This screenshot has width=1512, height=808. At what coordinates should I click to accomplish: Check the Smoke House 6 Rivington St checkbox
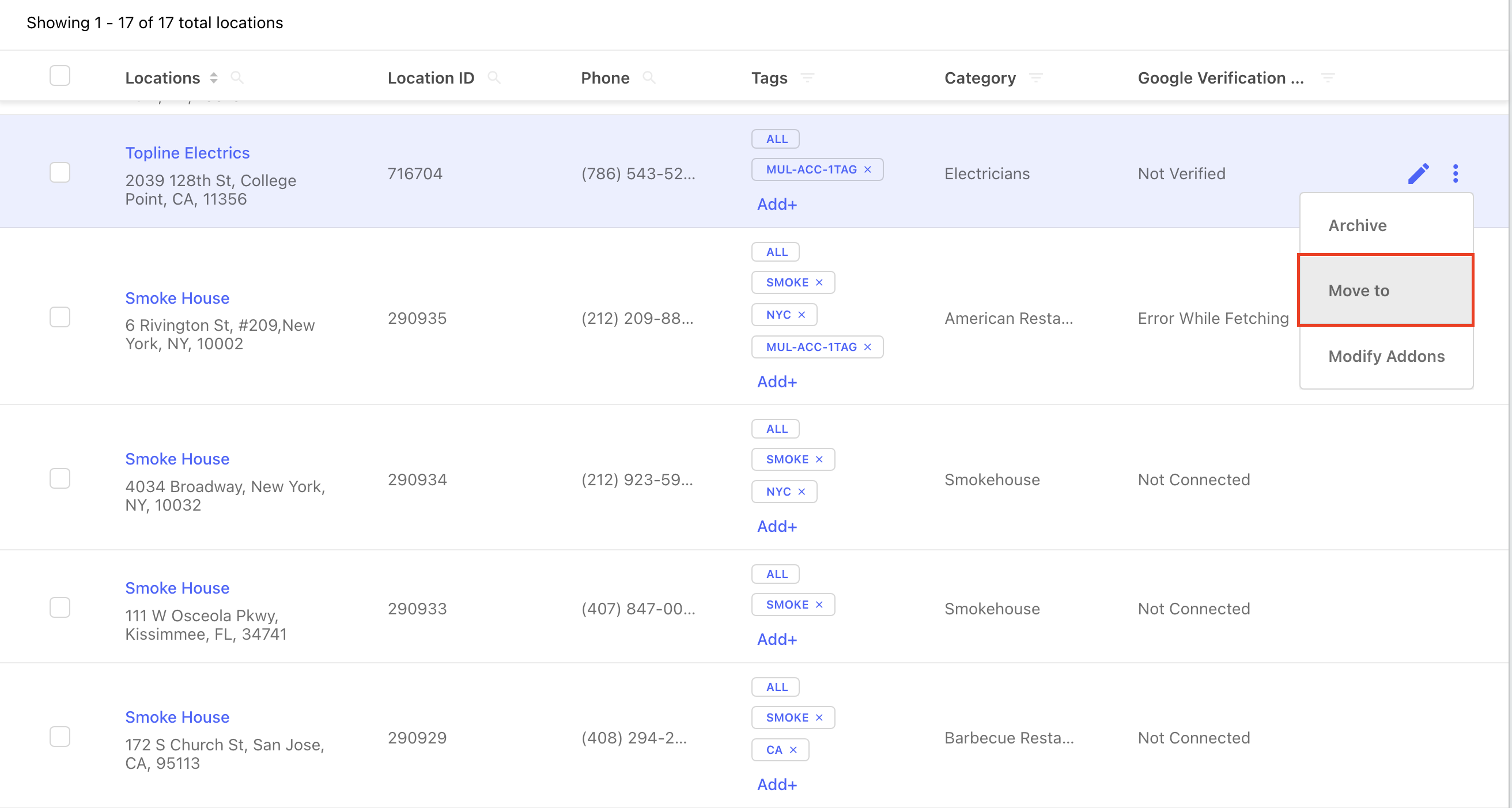tap(60, 317)
